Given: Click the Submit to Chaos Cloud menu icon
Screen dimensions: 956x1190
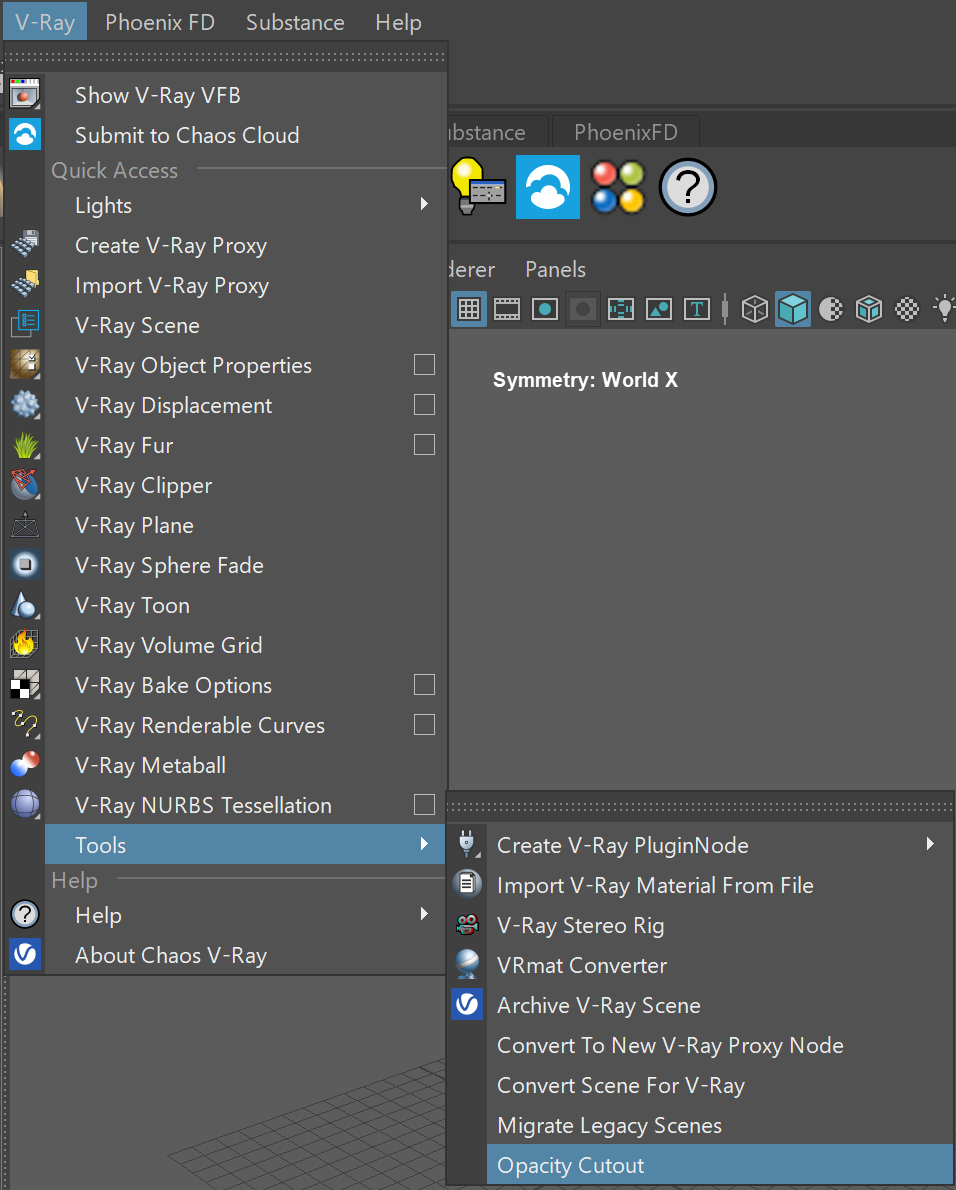Looking at the screenshot, I should point(24,134).
